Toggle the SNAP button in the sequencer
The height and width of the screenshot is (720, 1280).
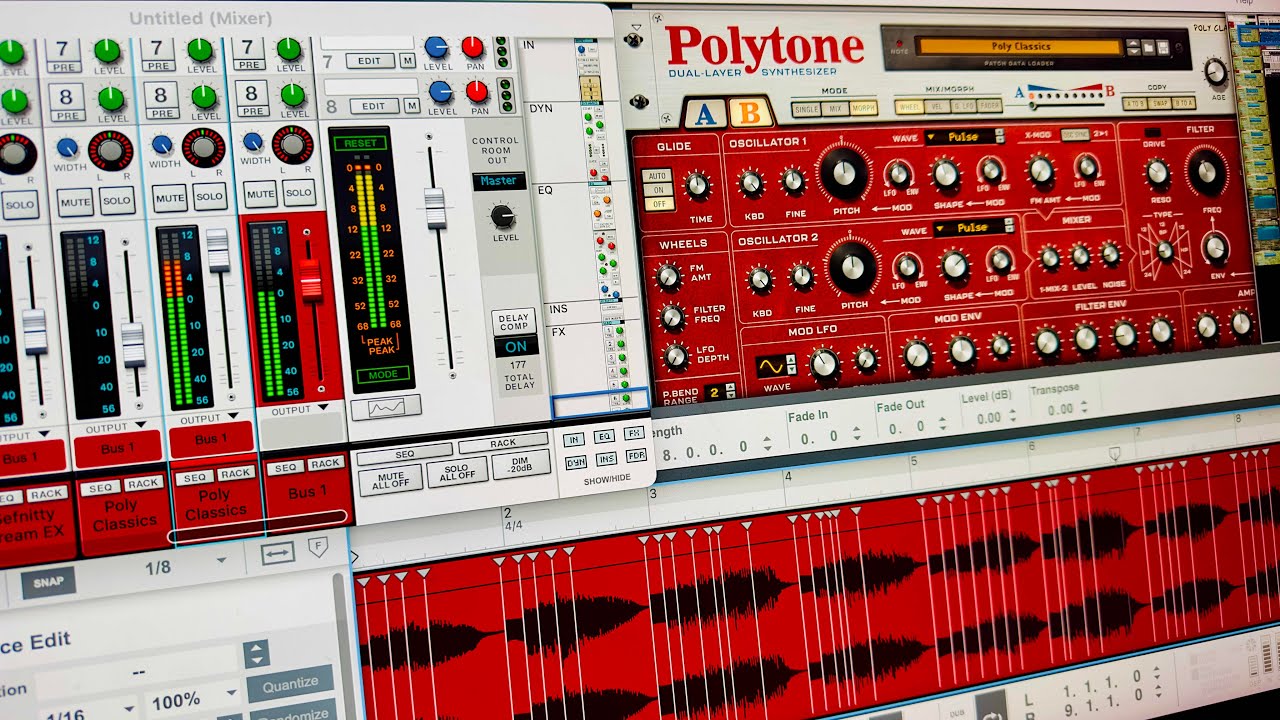(48, 582)
